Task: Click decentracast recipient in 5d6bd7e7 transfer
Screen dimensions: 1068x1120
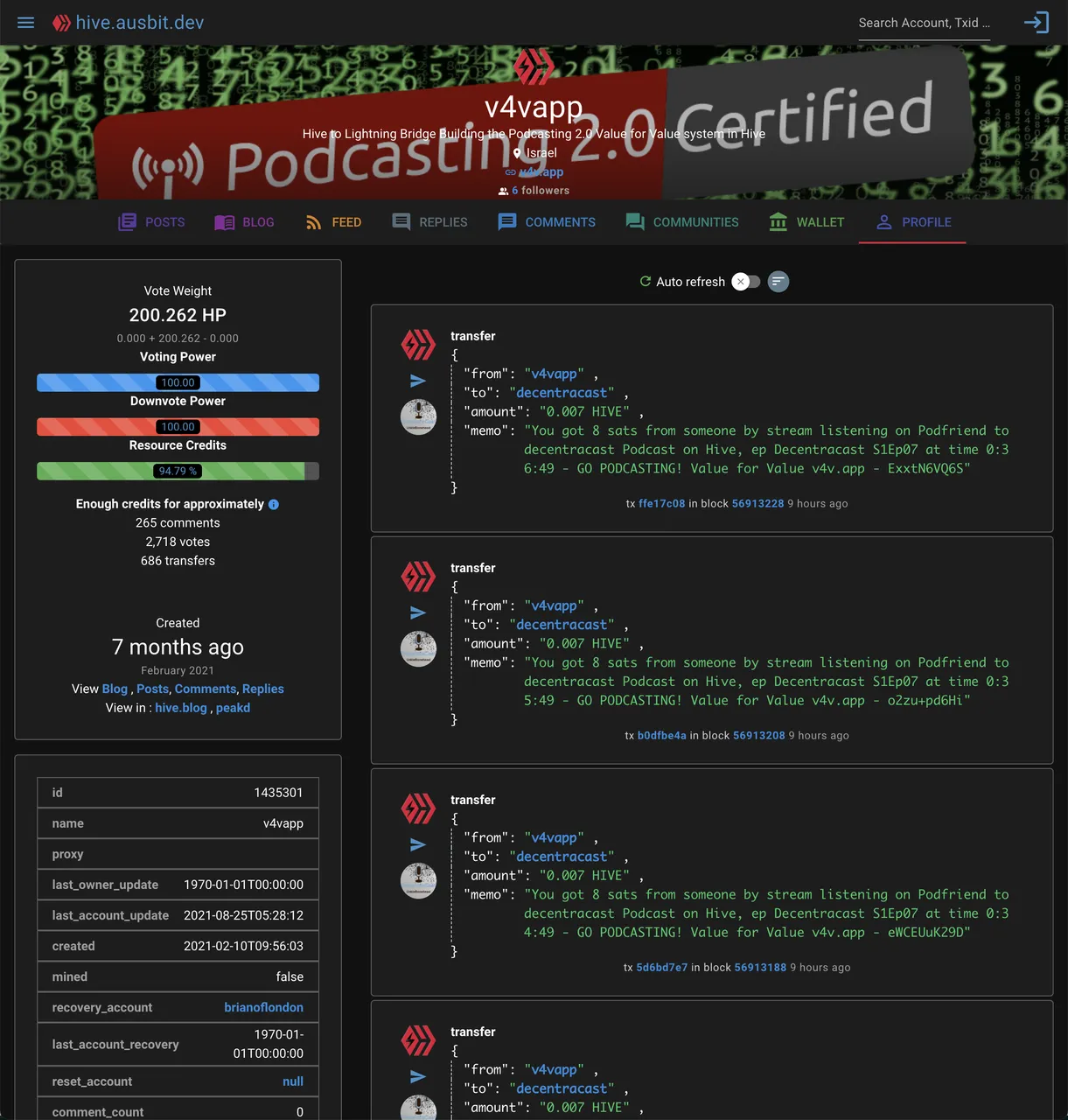Action: point(562,857)
